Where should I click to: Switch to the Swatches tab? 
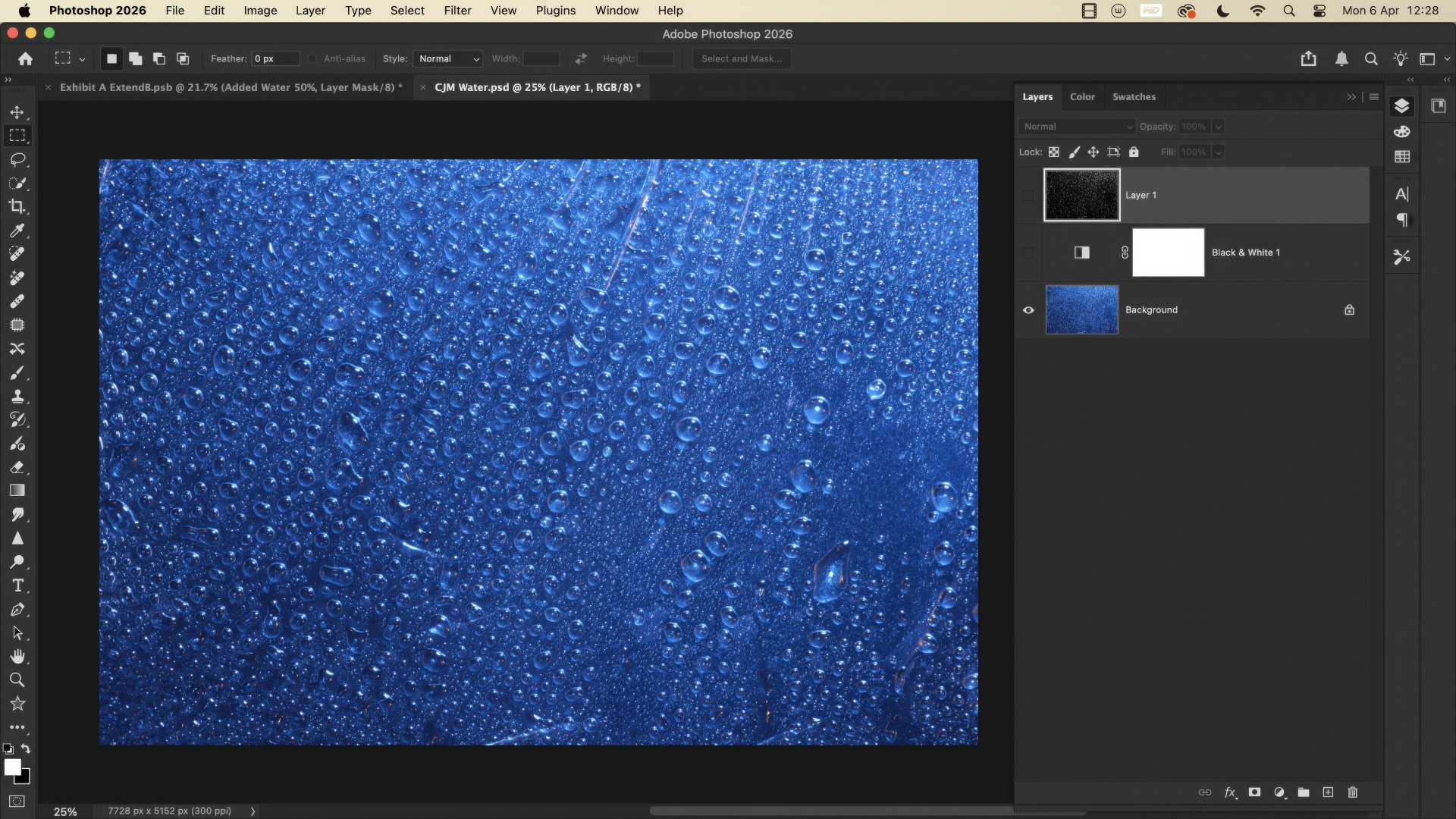point(1134,97)
